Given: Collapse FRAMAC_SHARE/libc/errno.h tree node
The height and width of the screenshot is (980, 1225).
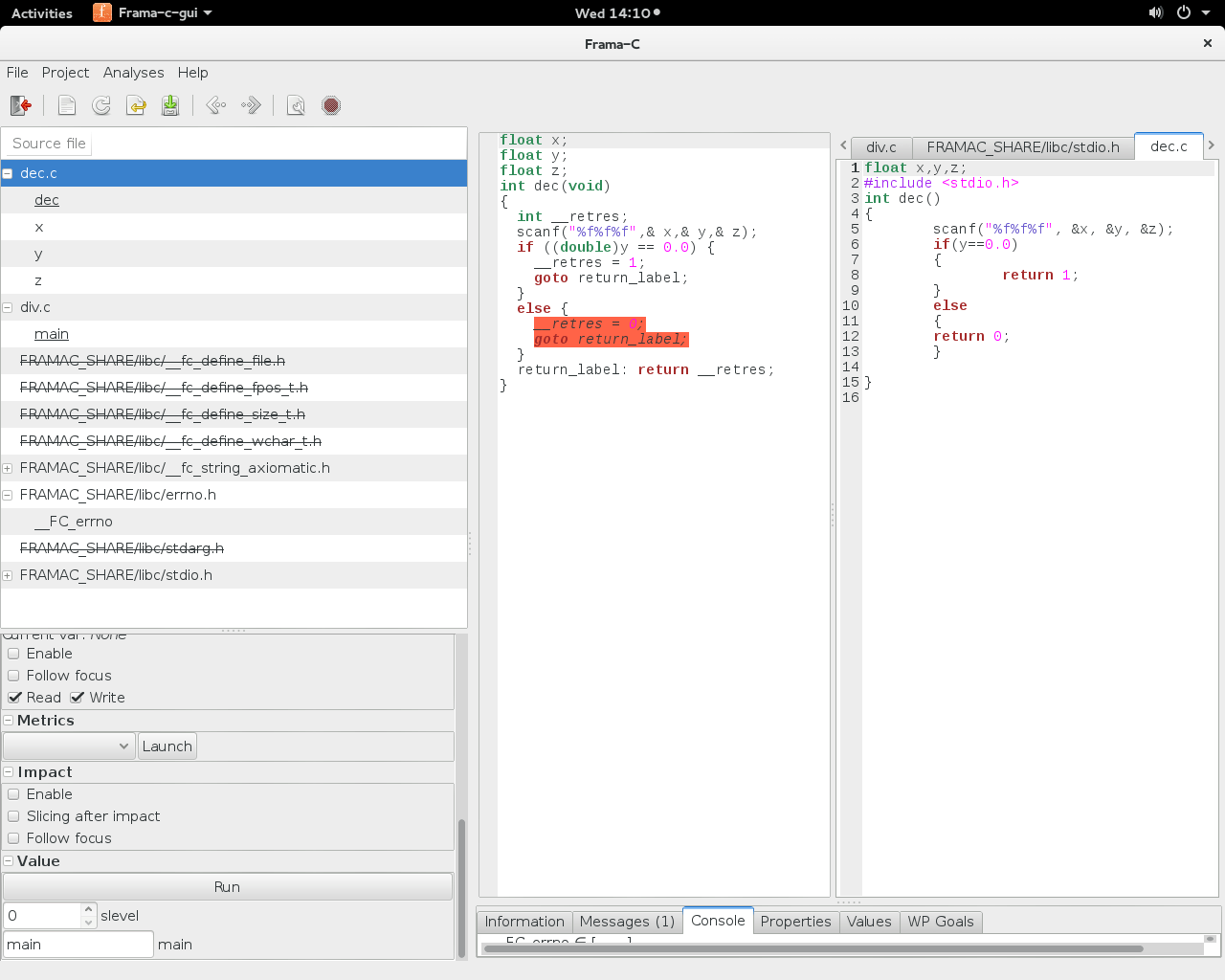Looking at the screenshot, I should 8,495.
